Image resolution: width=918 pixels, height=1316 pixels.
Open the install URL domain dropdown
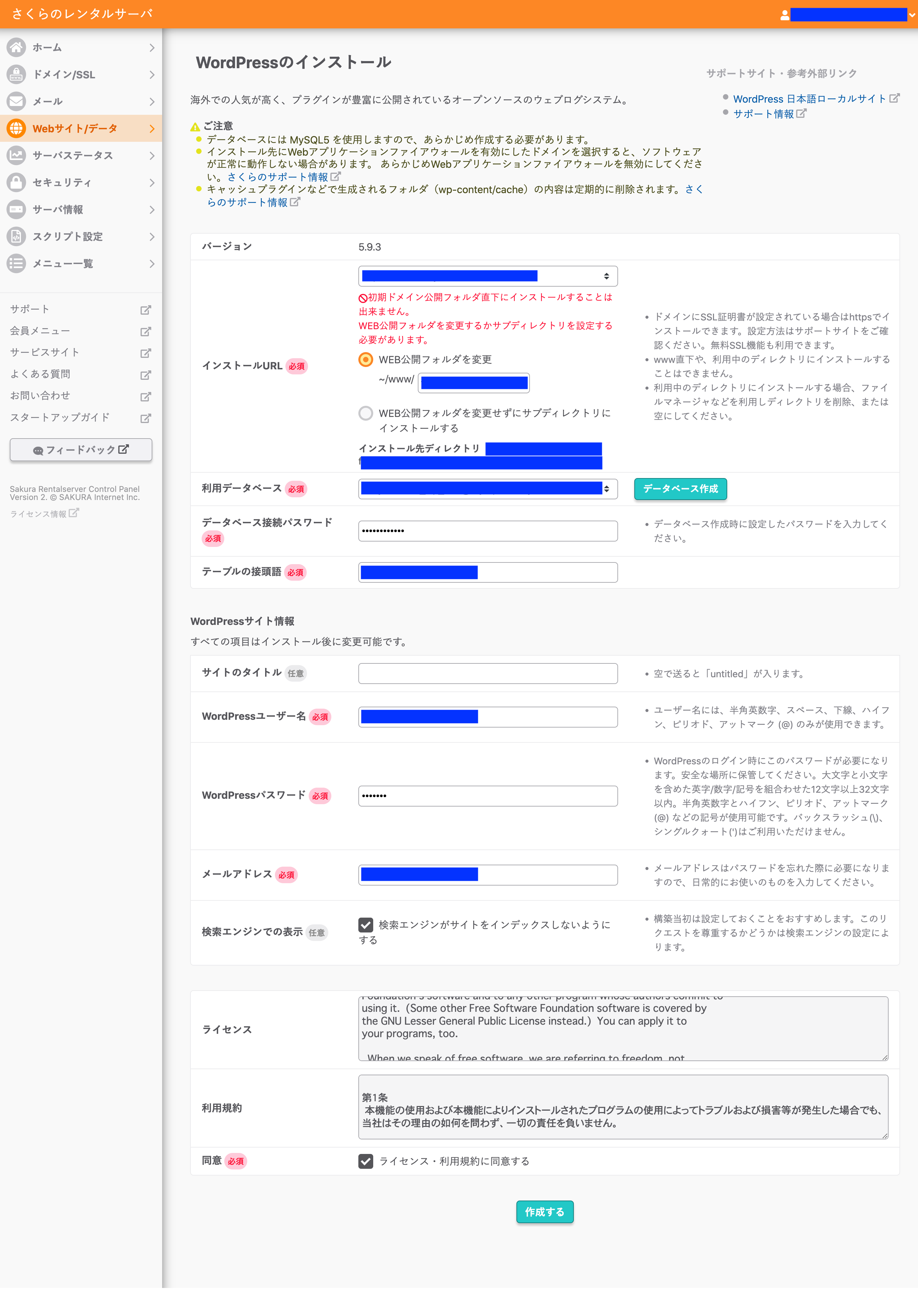tap(488, 276)
